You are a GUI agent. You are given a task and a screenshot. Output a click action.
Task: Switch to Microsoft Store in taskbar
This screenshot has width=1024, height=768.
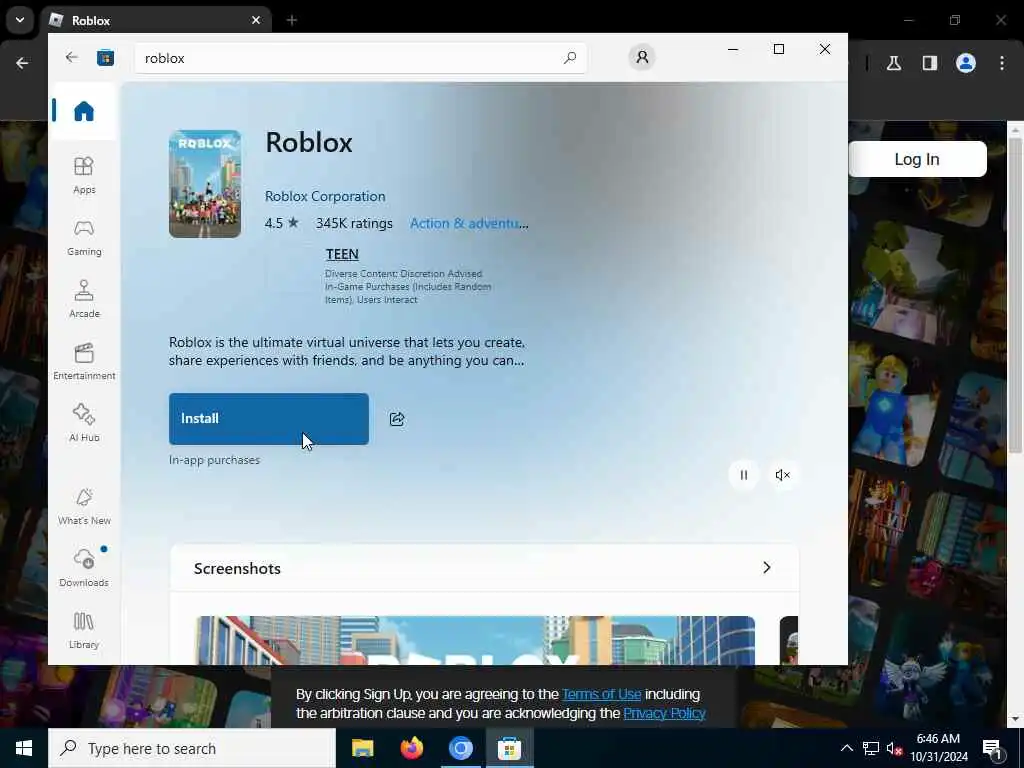(509, 748)
